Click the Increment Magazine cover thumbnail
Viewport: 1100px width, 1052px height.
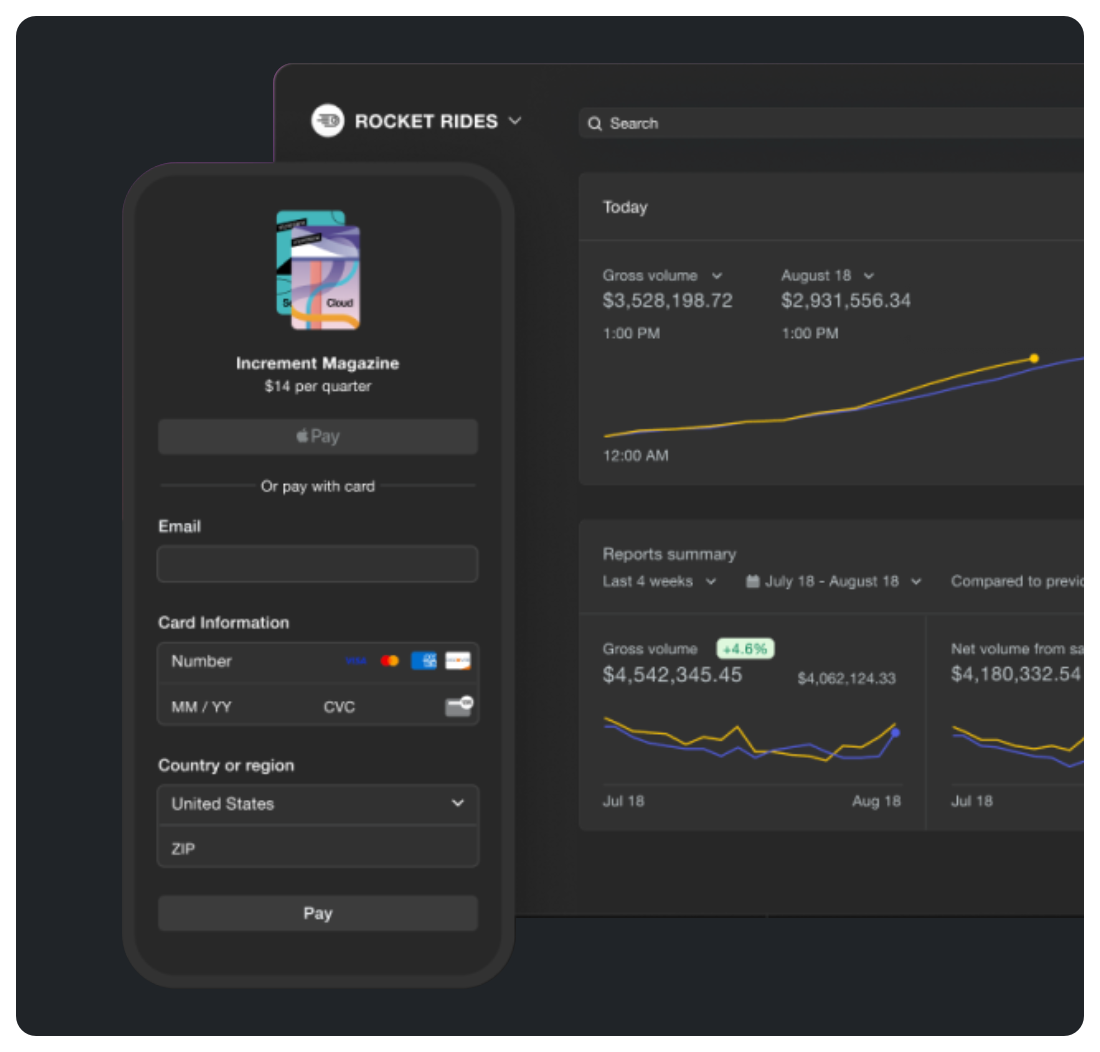coord(318,270)
